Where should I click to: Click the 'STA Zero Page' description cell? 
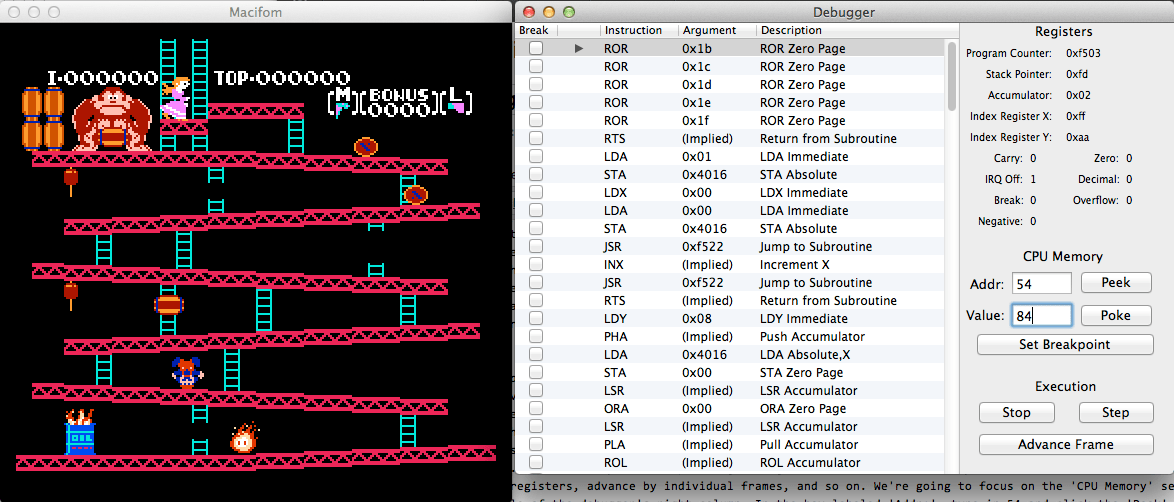coord(799,372)
